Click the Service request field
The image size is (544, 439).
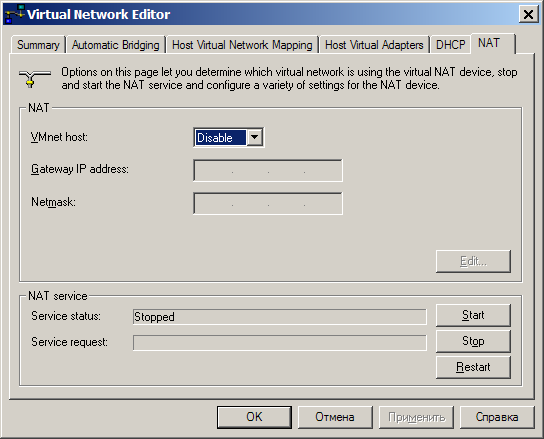pos(280,343)
